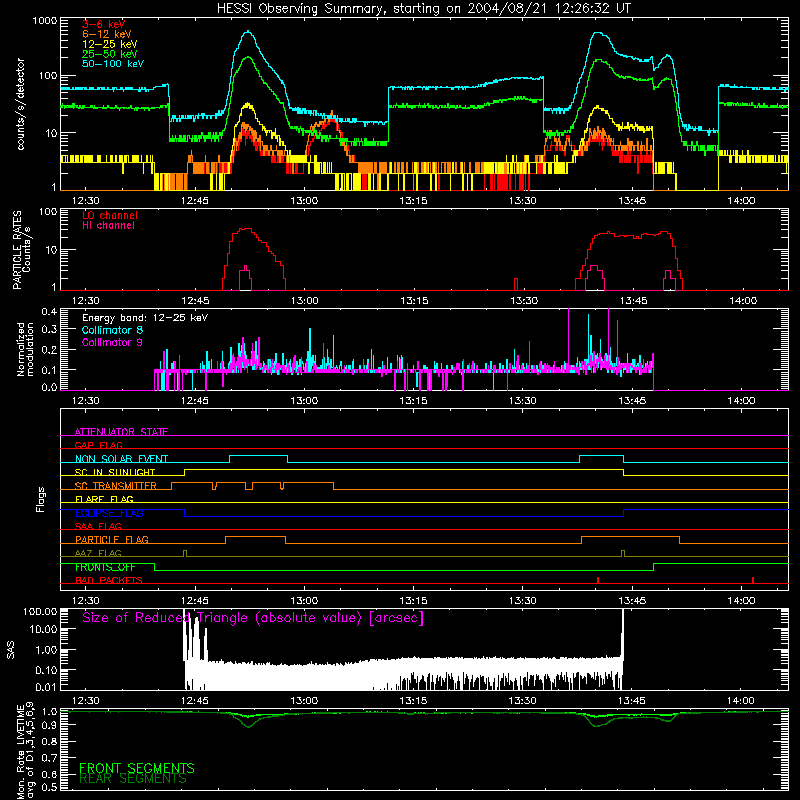Click the BAD PACKETS flag label

click(109, 580)
